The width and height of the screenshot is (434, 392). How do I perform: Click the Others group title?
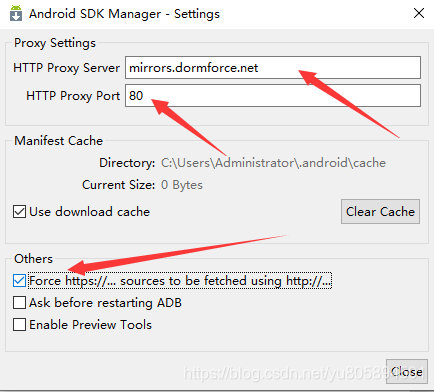tap(33, 259)
